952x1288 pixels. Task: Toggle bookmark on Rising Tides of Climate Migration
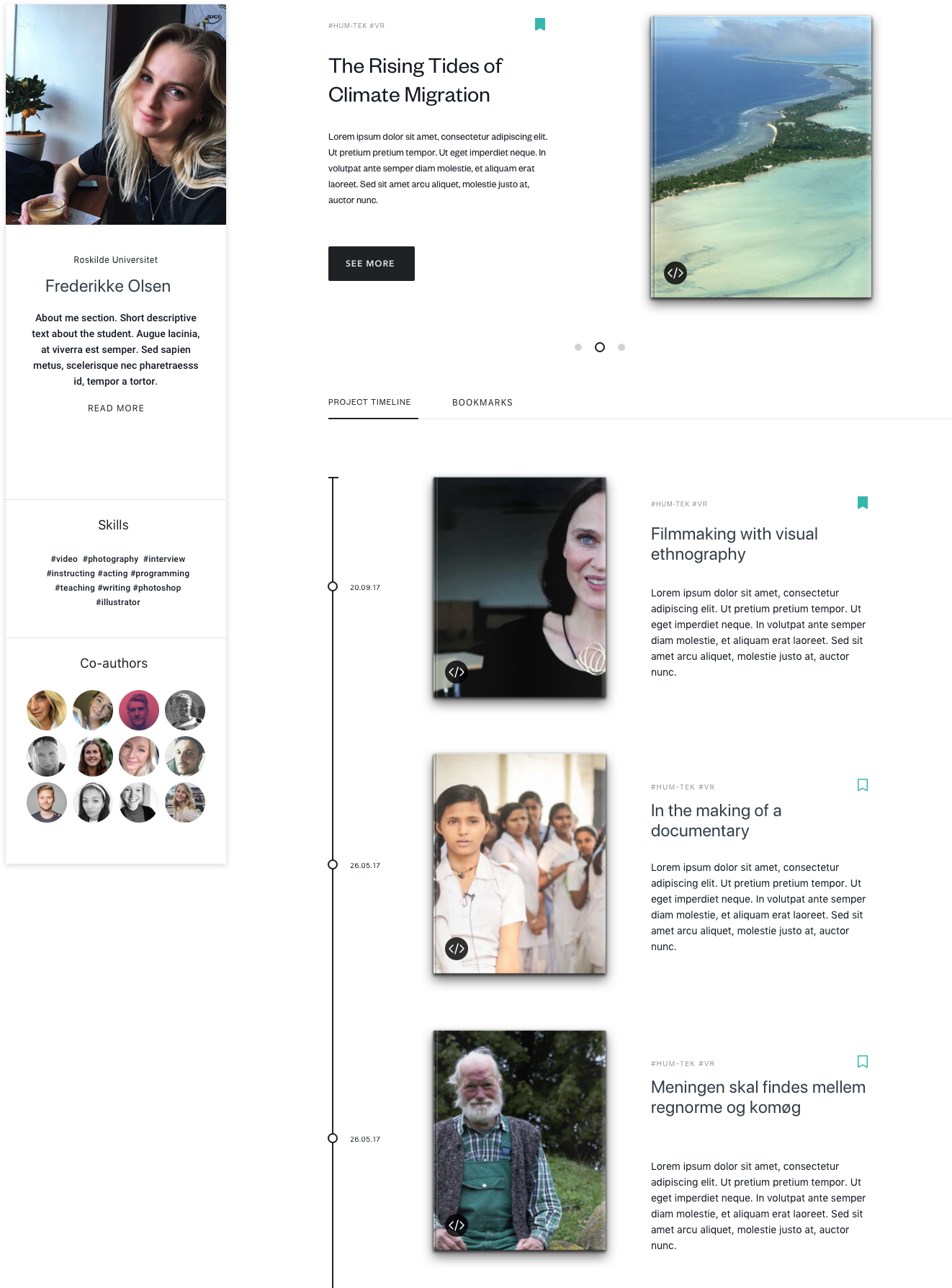tap(540, 24)
